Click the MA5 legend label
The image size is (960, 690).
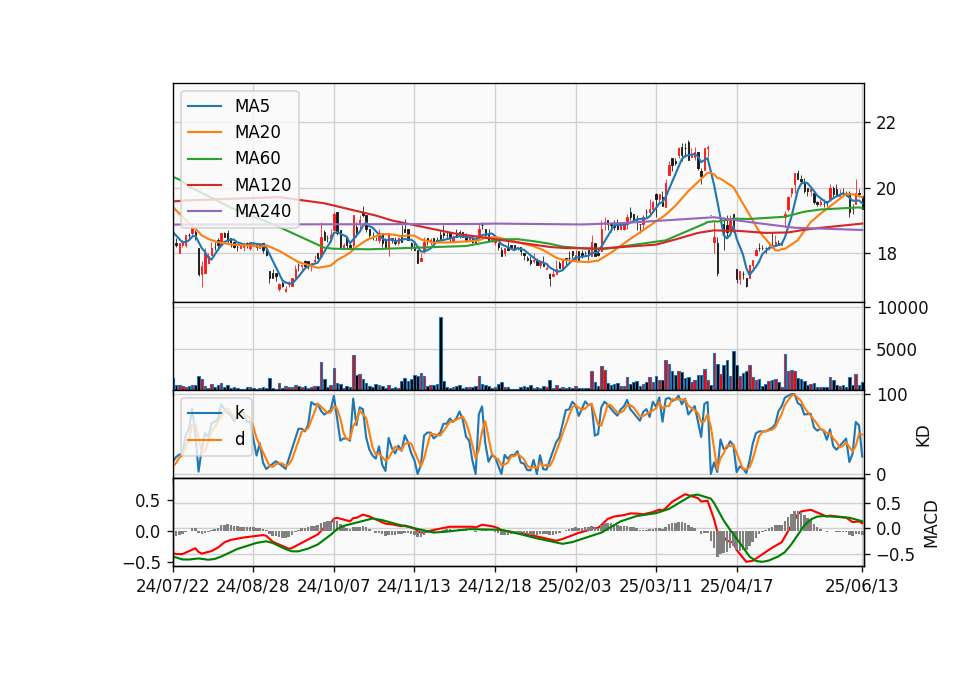252,106
